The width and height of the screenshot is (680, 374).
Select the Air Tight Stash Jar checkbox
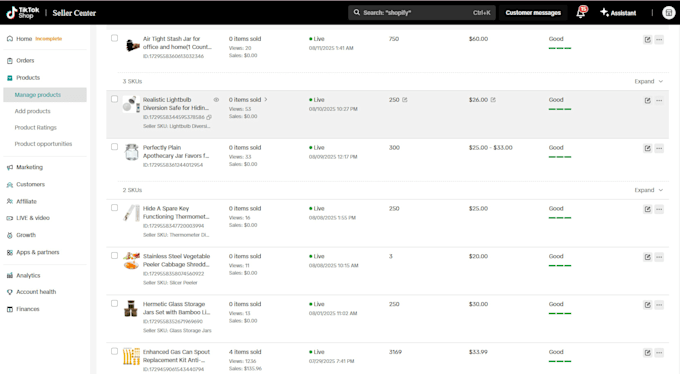coord(114,38)
